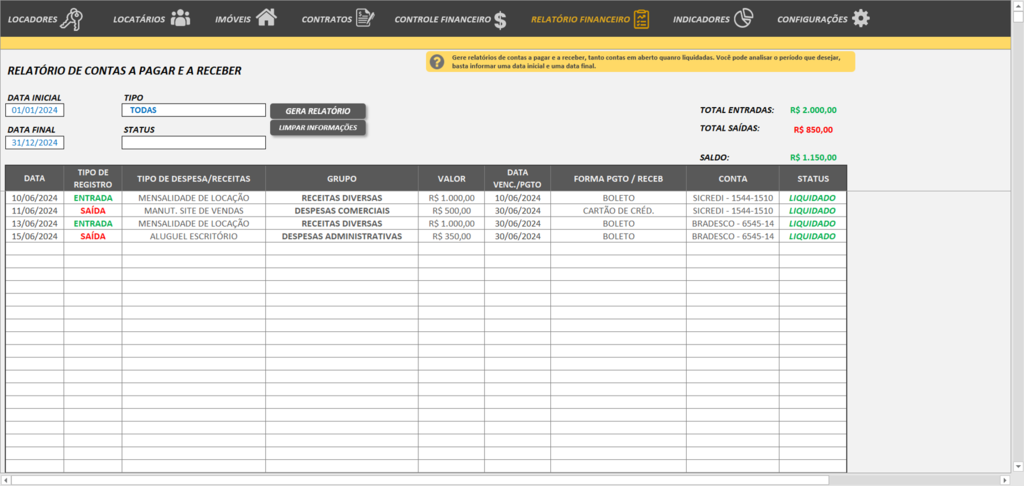This screenshot has width=1024, height=486.
Task: Click the people icon beside Locatários
Action: coord(180,18)
